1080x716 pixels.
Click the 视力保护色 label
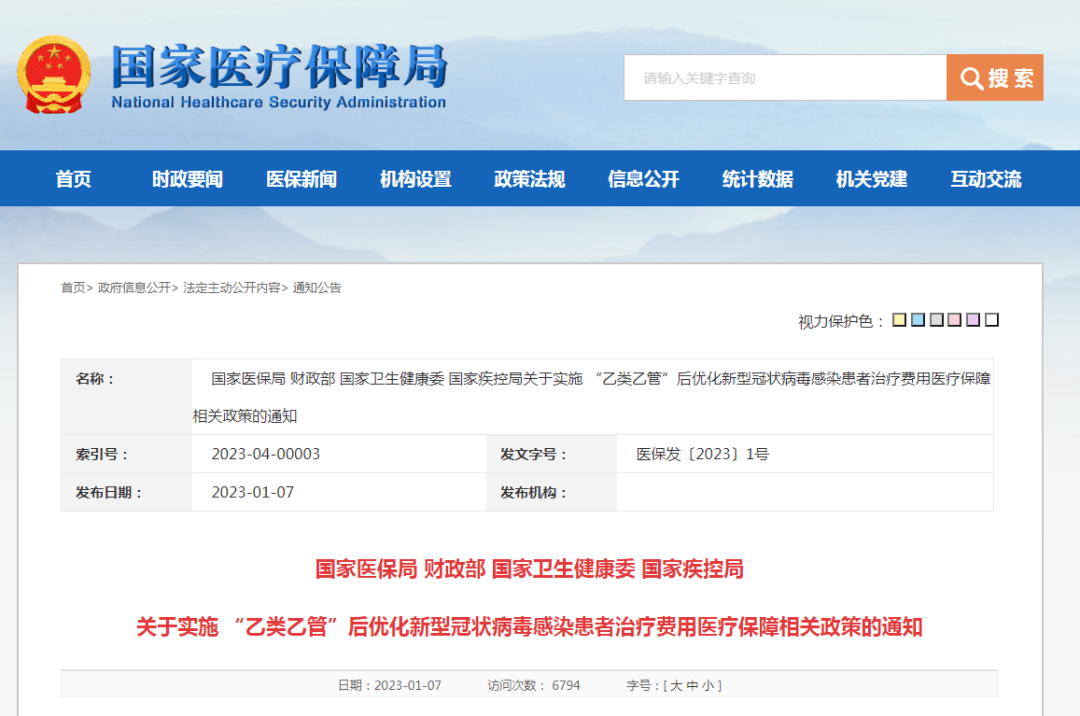[x=841, y=322]
